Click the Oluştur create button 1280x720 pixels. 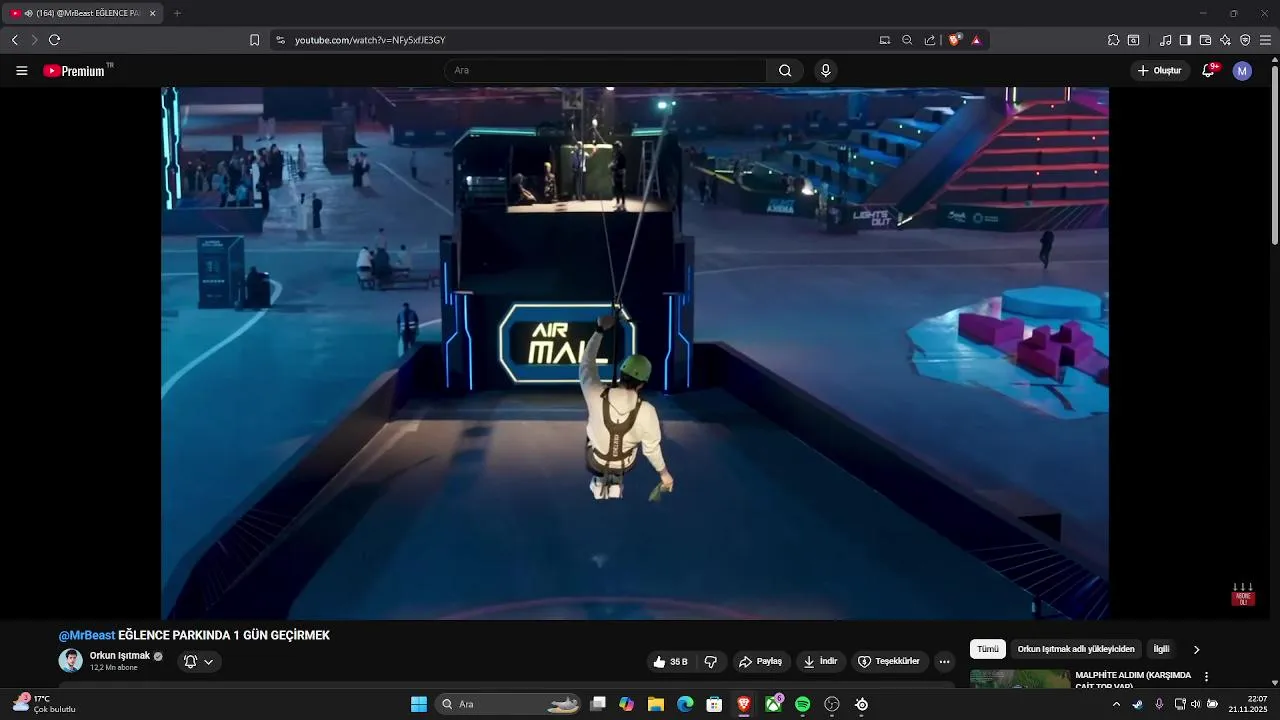(1160, 71)
